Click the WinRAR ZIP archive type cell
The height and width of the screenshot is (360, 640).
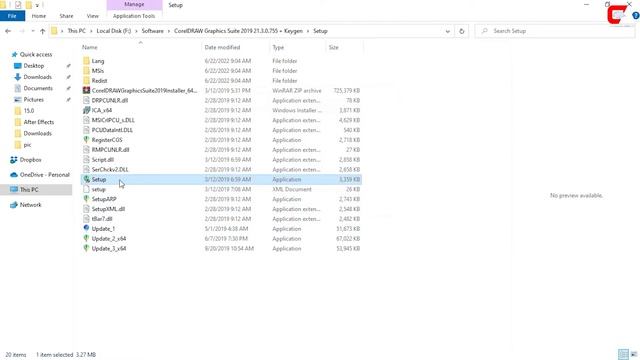pyautogui.click(x=297, y=91)
